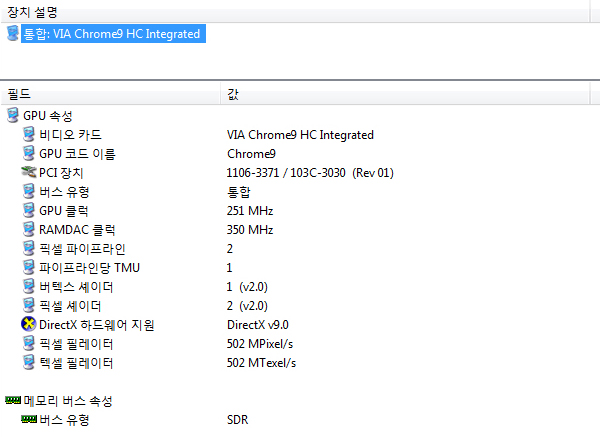Screen dimensions: 600x437
Task: Click the DirectX 하드웨어 지원 icon
Action: [x=29, y=325]
